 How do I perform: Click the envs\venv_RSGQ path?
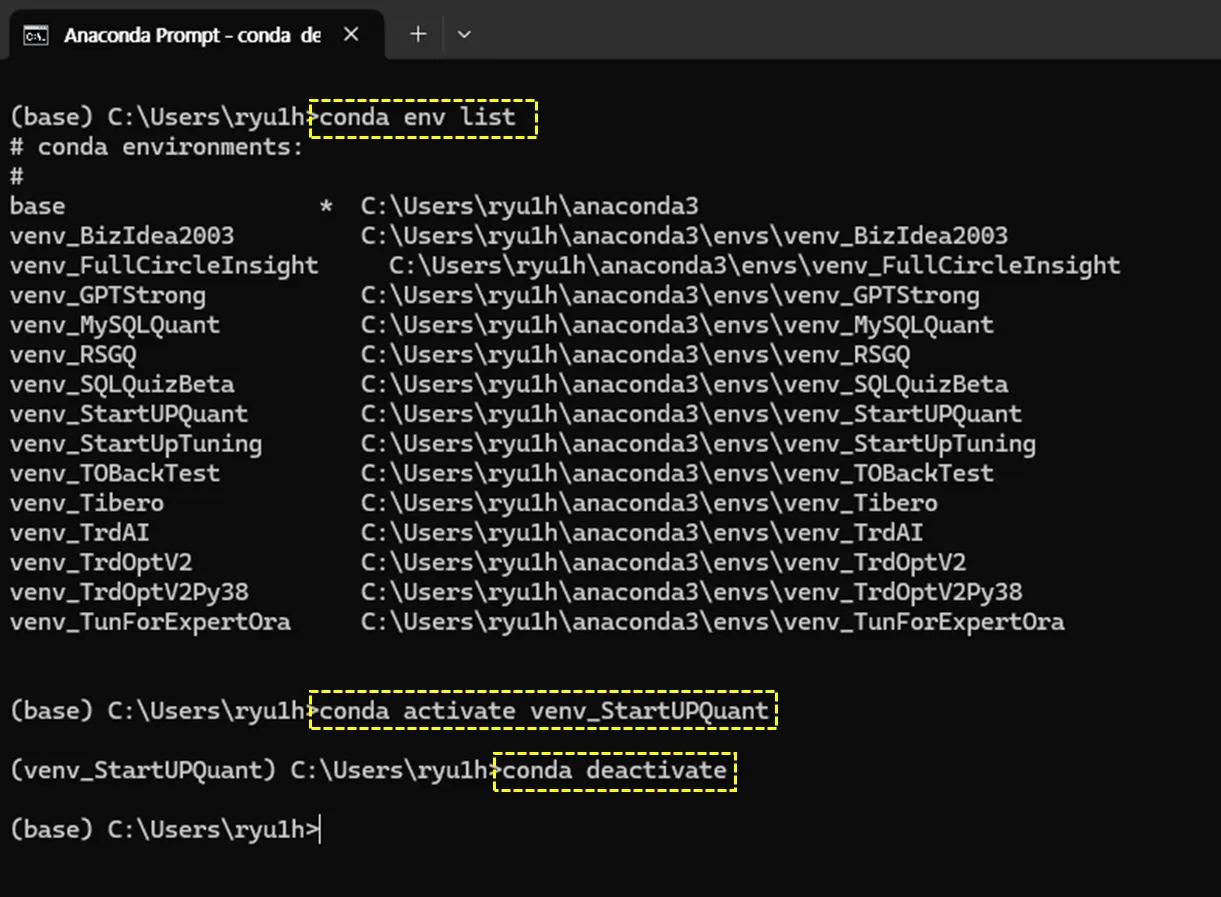pyautogui.click(x=636, y=355)
